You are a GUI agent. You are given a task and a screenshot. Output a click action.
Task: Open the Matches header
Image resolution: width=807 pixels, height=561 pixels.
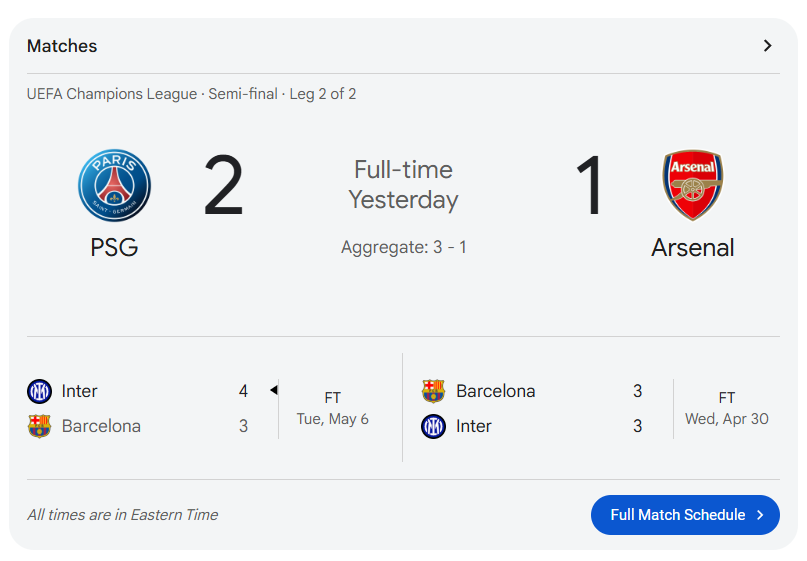coord(62,46)
